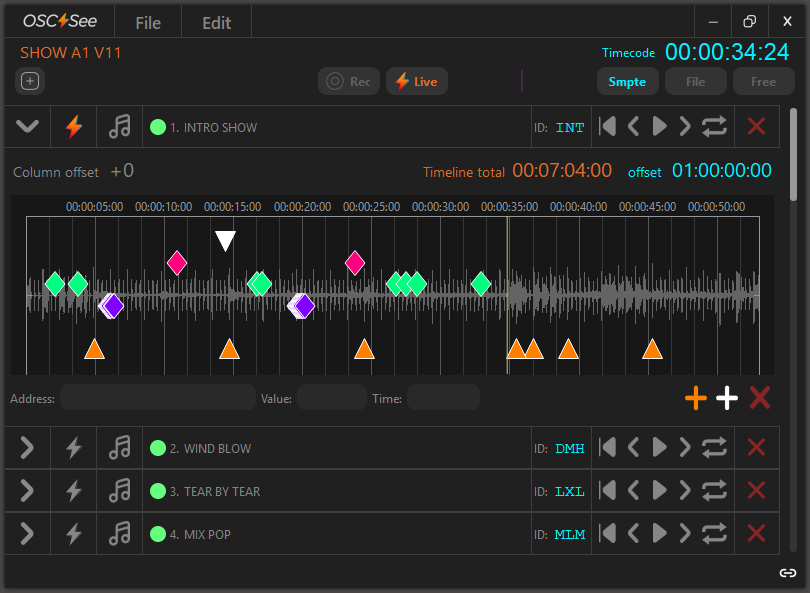Expand the WIND BLOW track
The image size is (810, 593).
(27, 448)
